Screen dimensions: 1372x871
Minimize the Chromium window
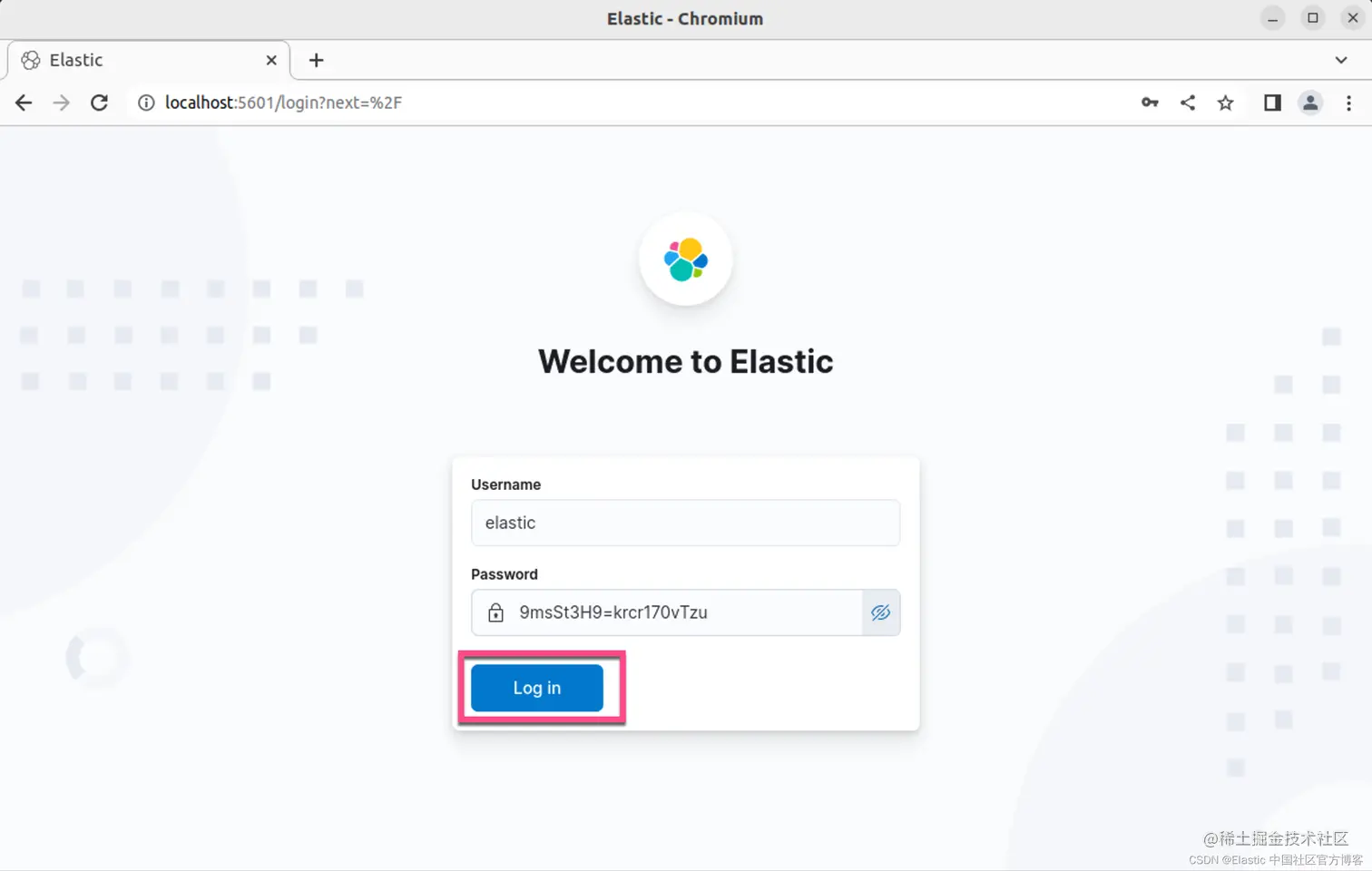coord(1273,18)
